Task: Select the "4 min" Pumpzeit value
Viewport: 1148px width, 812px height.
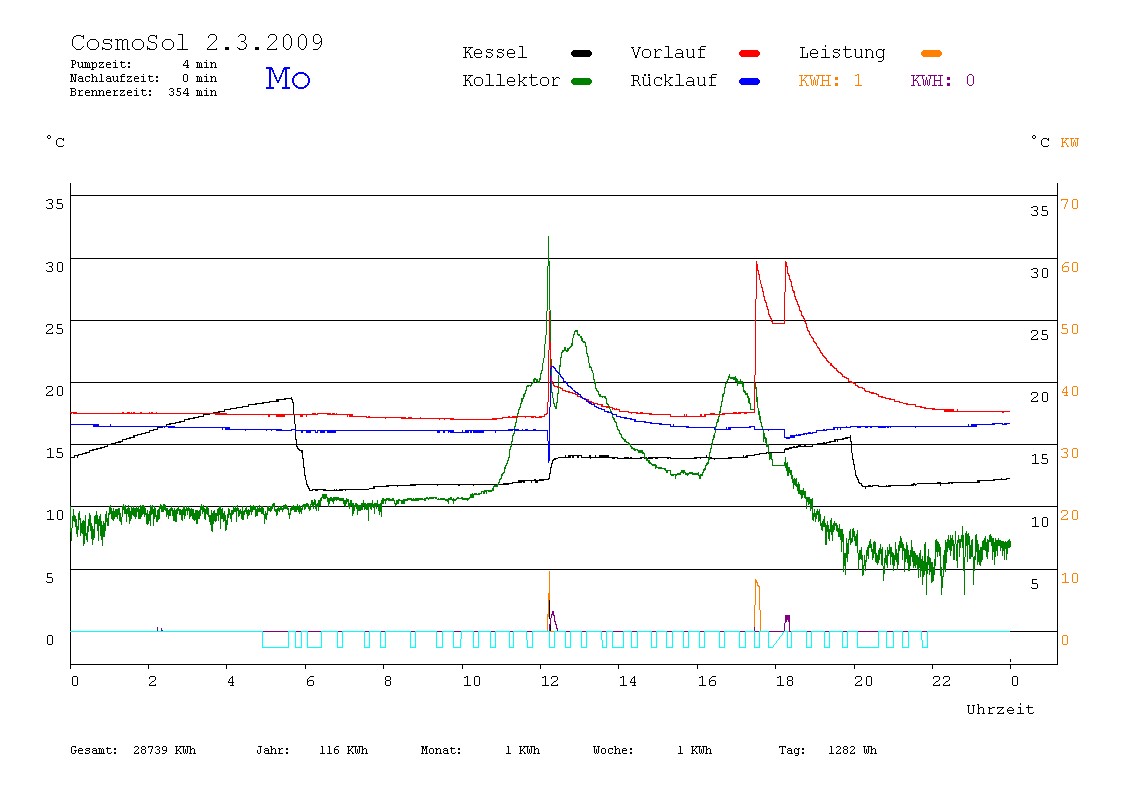Action: tap(200, 64)
